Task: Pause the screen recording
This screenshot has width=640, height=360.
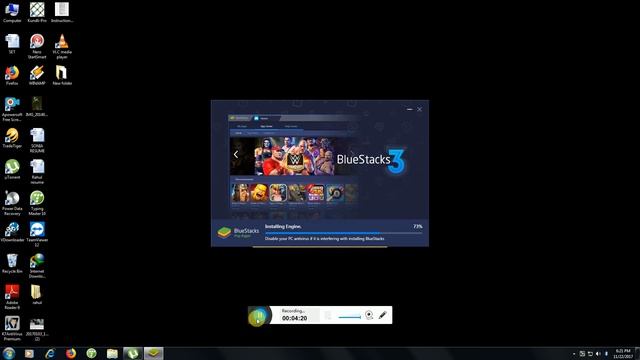Action: point(258,316)
